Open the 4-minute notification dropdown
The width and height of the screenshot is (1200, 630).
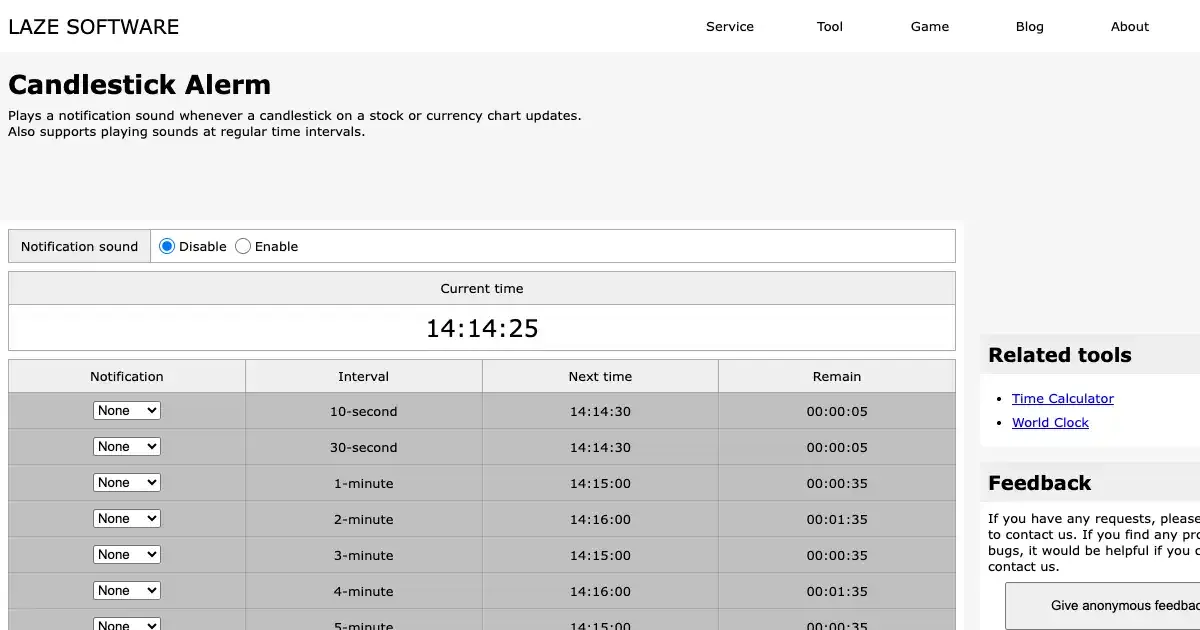127,591
